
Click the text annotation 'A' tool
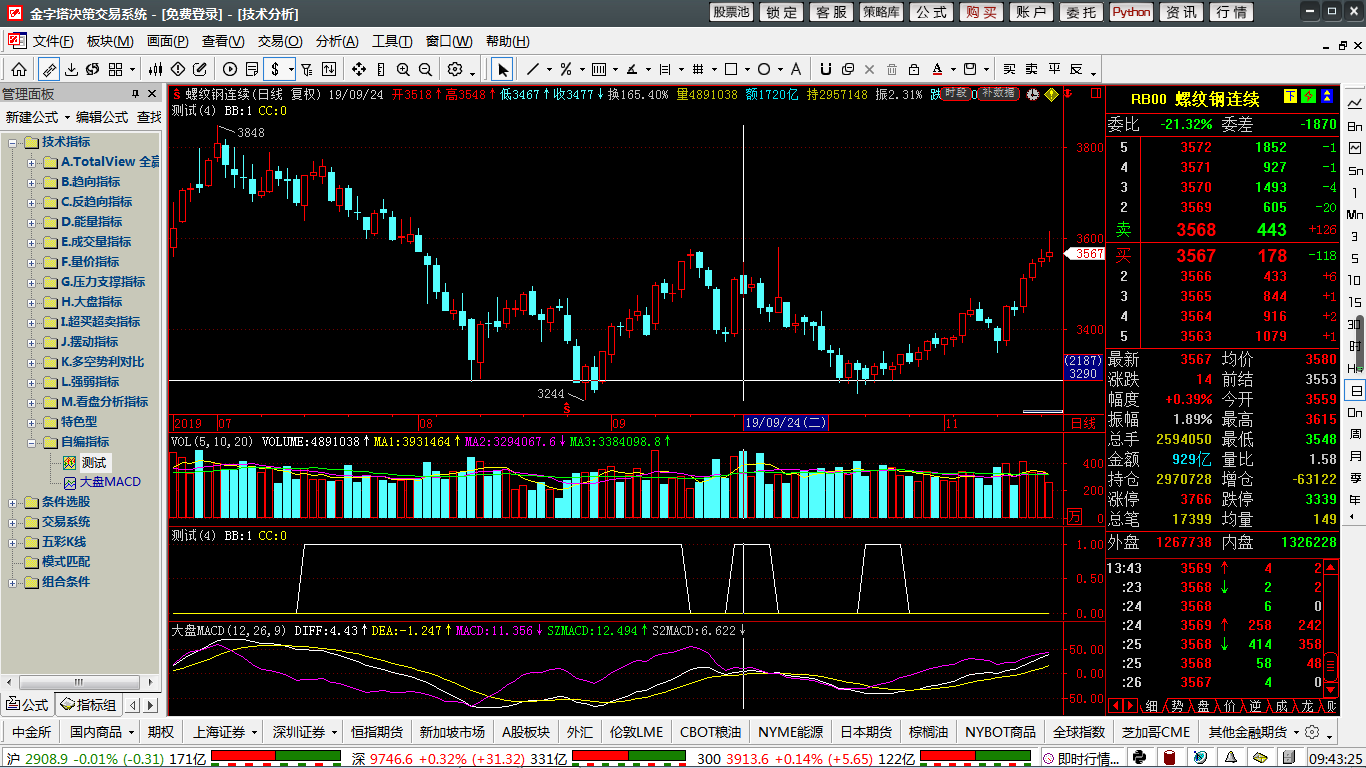point(795,69)
